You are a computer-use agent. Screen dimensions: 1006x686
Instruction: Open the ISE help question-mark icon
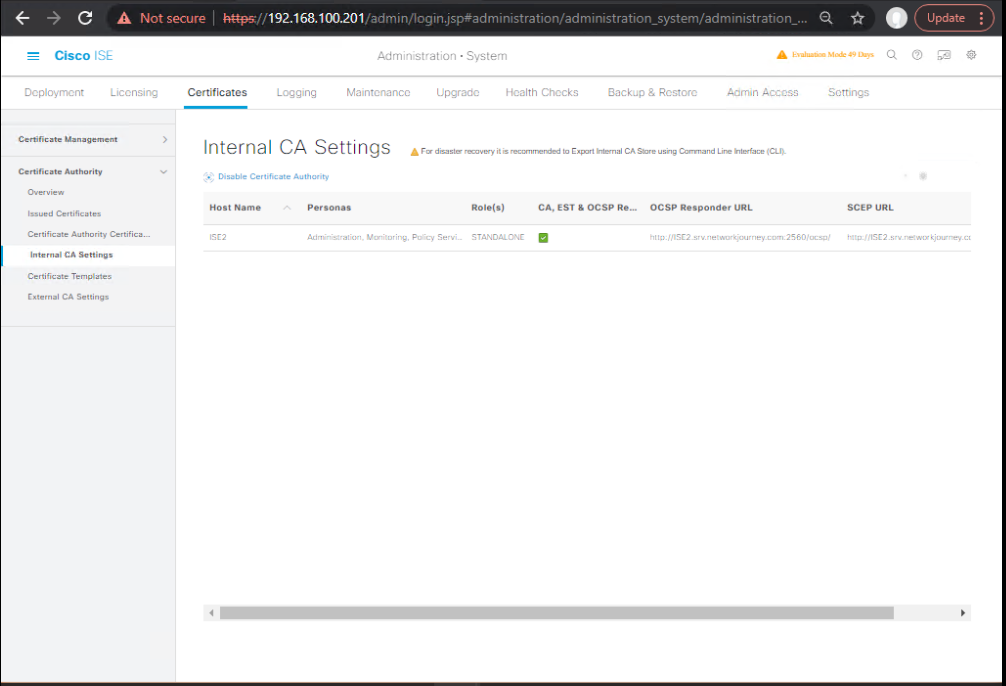click(917, 55)
